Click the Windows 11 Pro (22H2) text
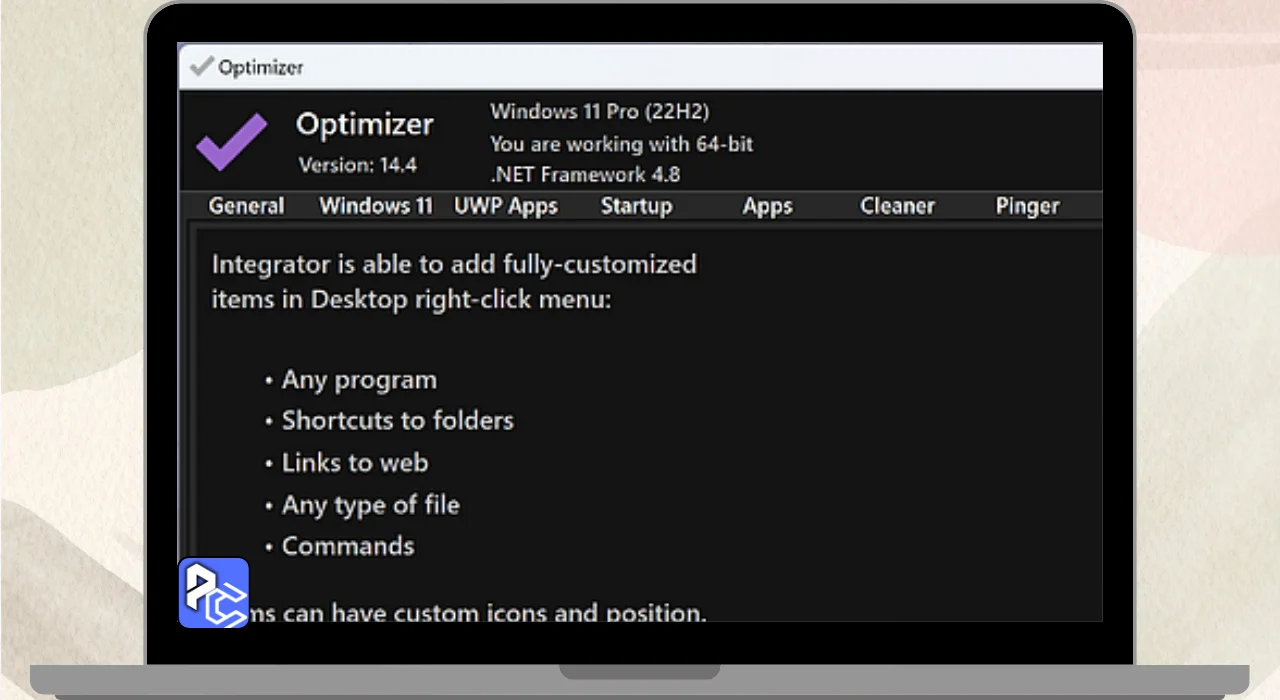Screen dimensions: 1280x700 click(600, 111)
